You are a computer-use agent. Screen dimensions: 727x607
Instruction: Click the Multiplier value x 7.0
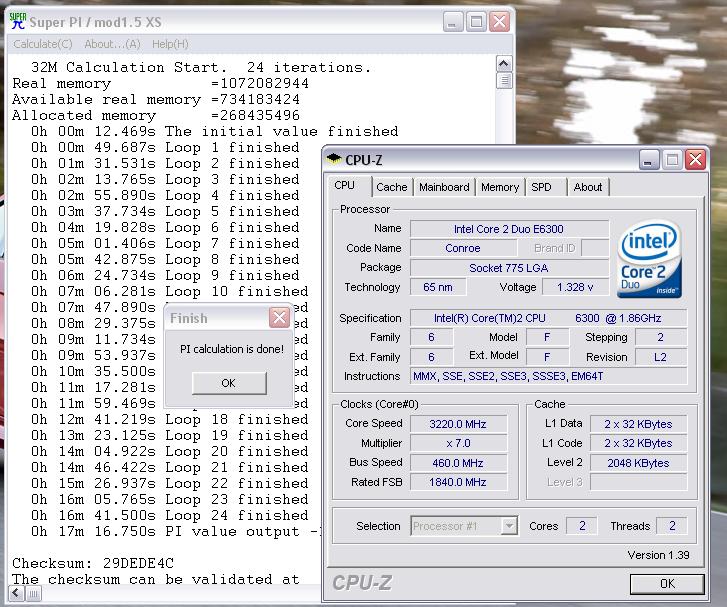(x=458, y=443)
